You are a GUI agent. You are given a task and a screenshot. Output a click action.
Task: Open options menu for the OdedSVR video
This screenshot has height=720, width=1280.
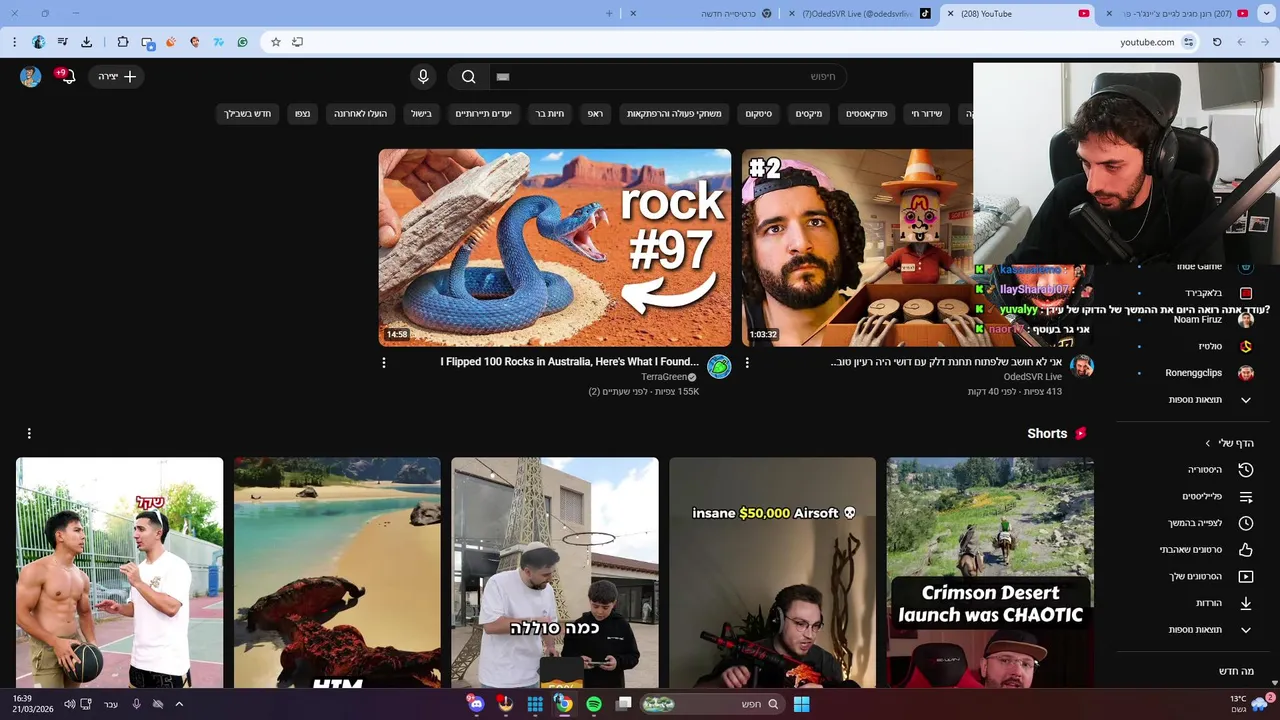[747, 363]
